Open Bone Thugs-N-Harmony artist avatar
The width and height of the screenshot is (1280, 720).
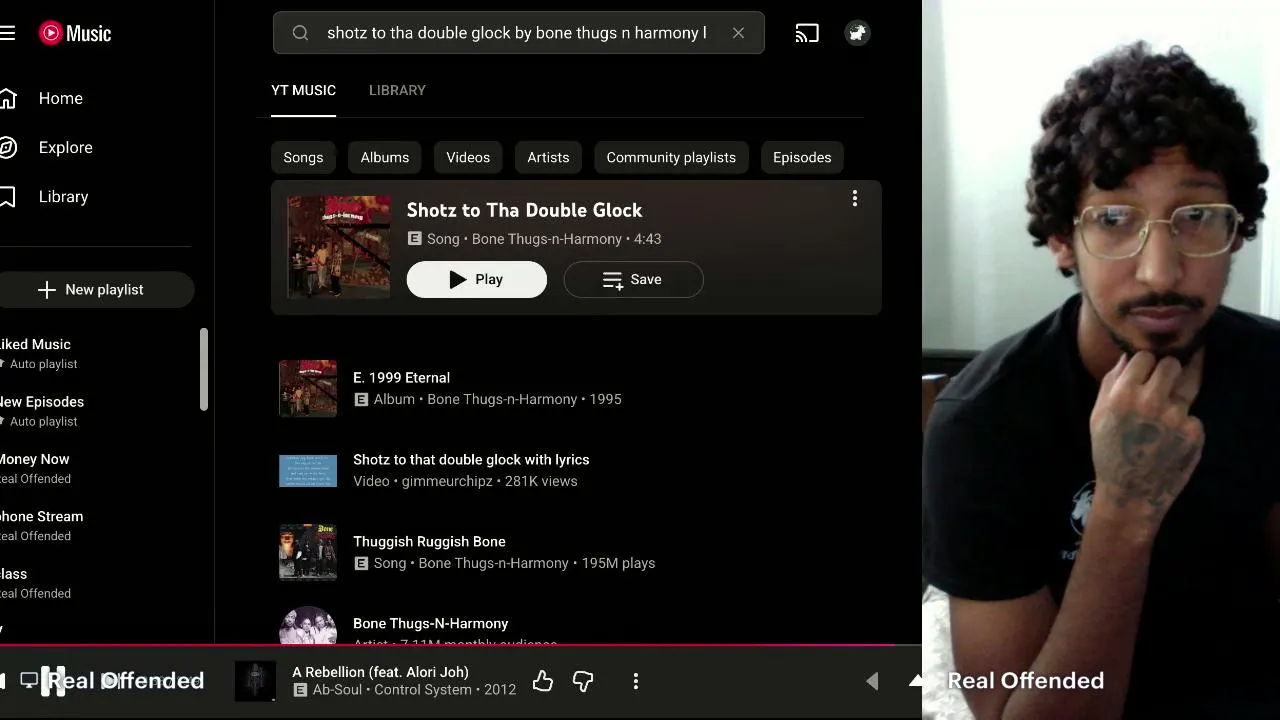[308, 625]
